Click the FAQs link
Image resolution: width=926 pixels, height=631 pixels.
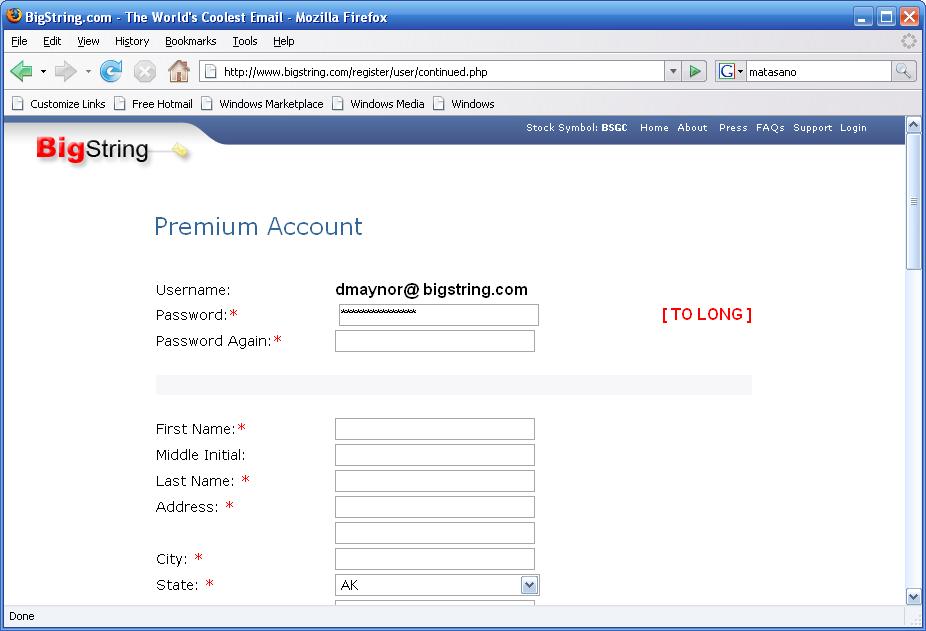tap(770, 128)
